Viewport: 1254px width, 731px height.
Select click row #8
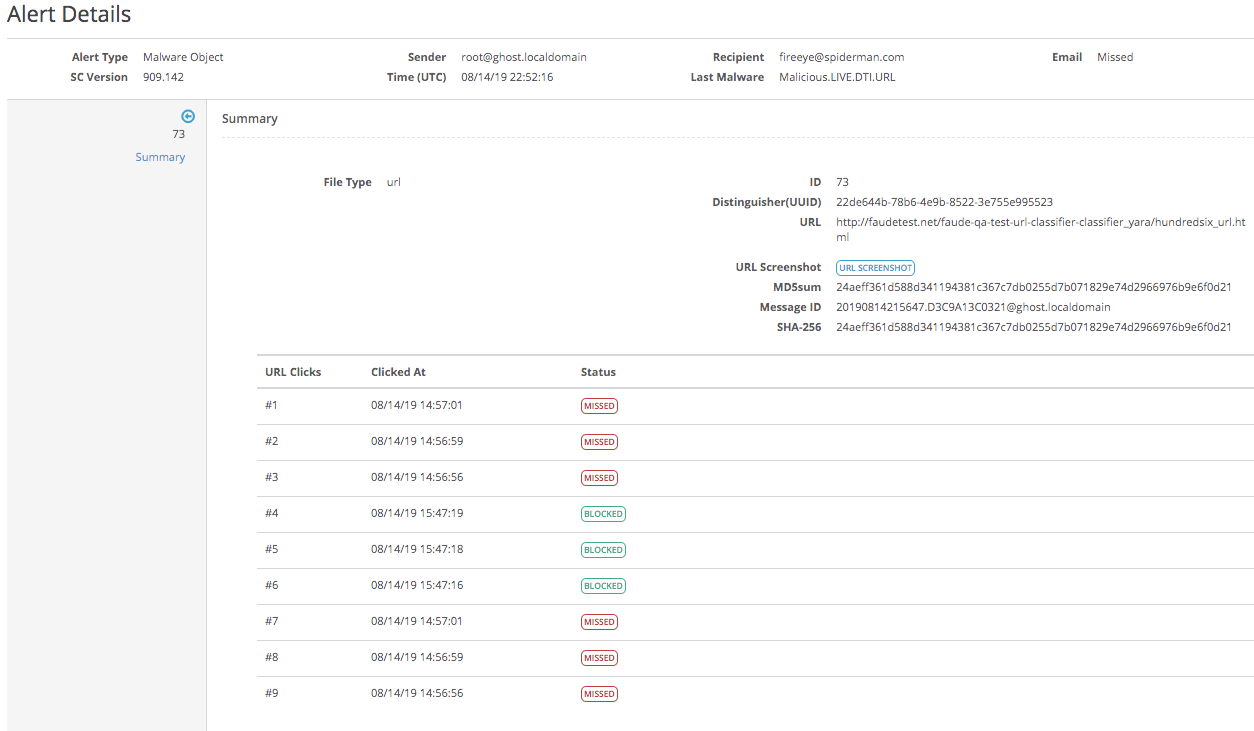[755, 658]
